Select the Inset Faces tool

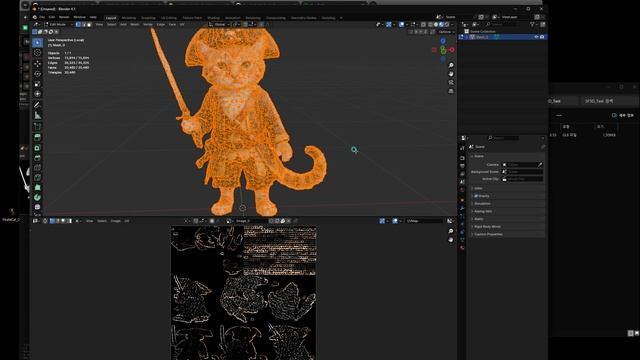tap(38, 148)
